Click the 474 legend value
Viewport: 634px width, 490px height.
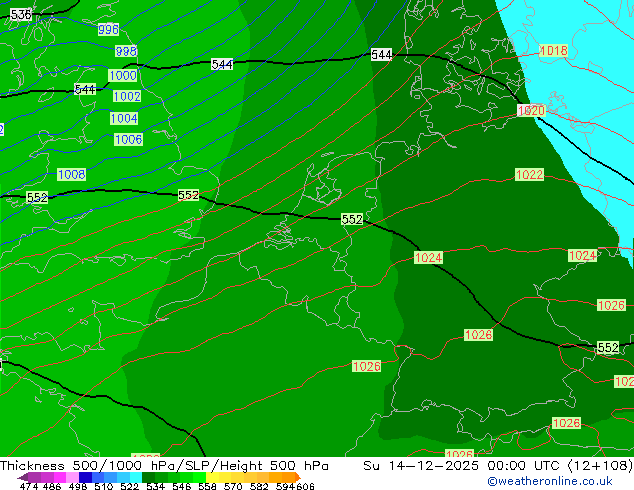(x=29, y=486)
